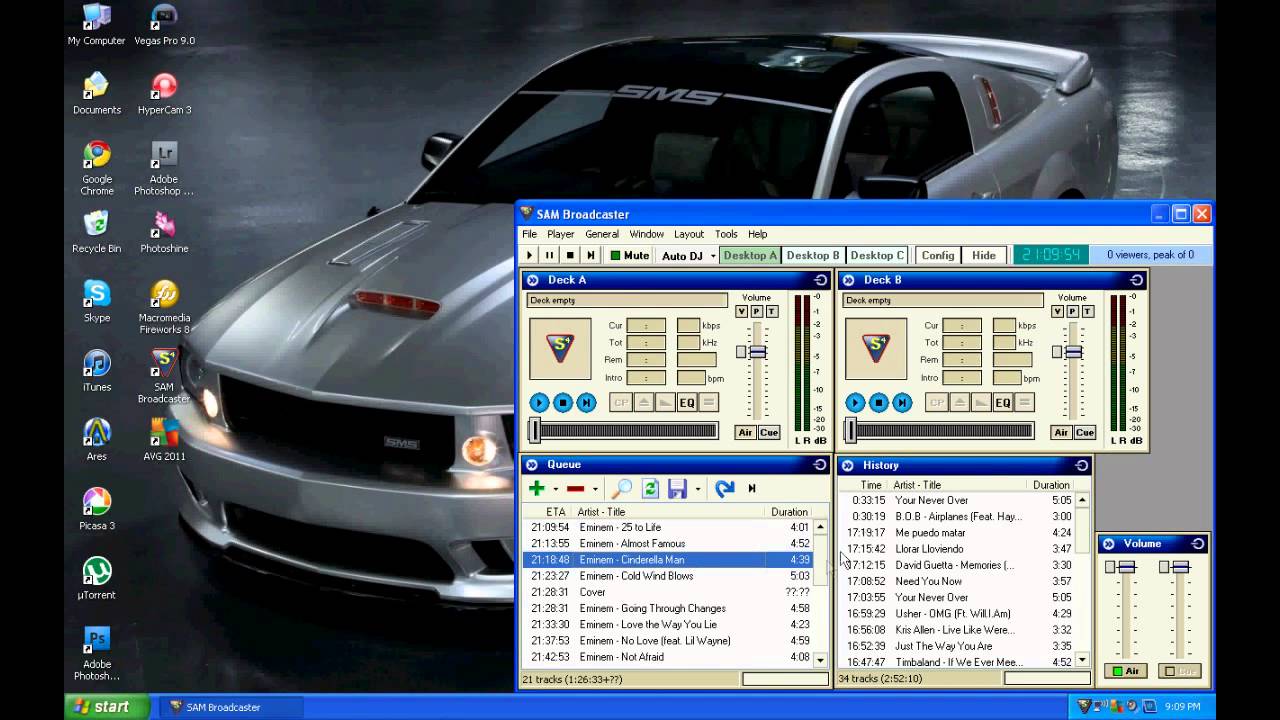This screenshot has height=720, width=1280.
Task: Open the Layout menu
Action: 689,234
